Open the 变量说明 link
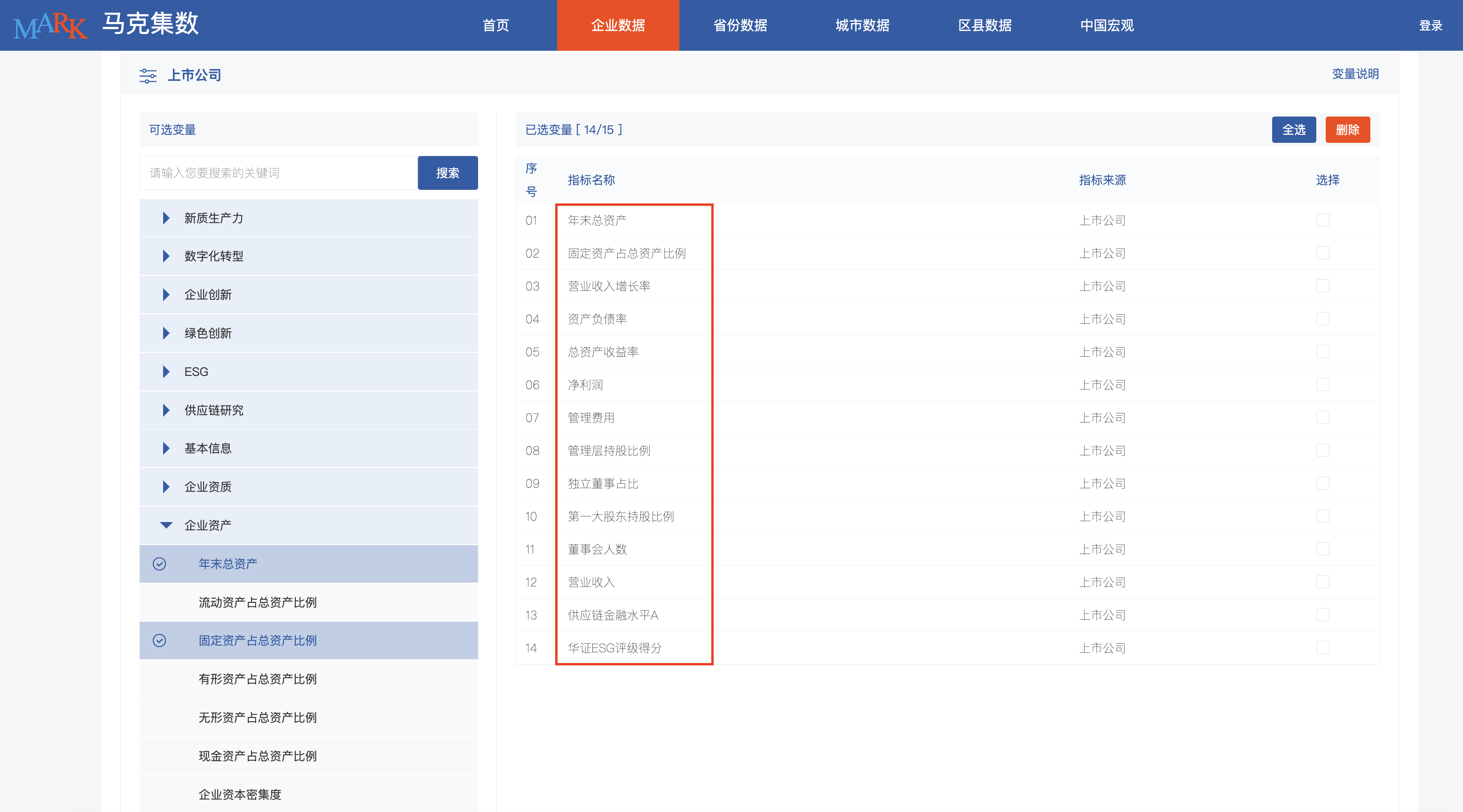Screen dimensions: 1463x812 [1355, 74]
